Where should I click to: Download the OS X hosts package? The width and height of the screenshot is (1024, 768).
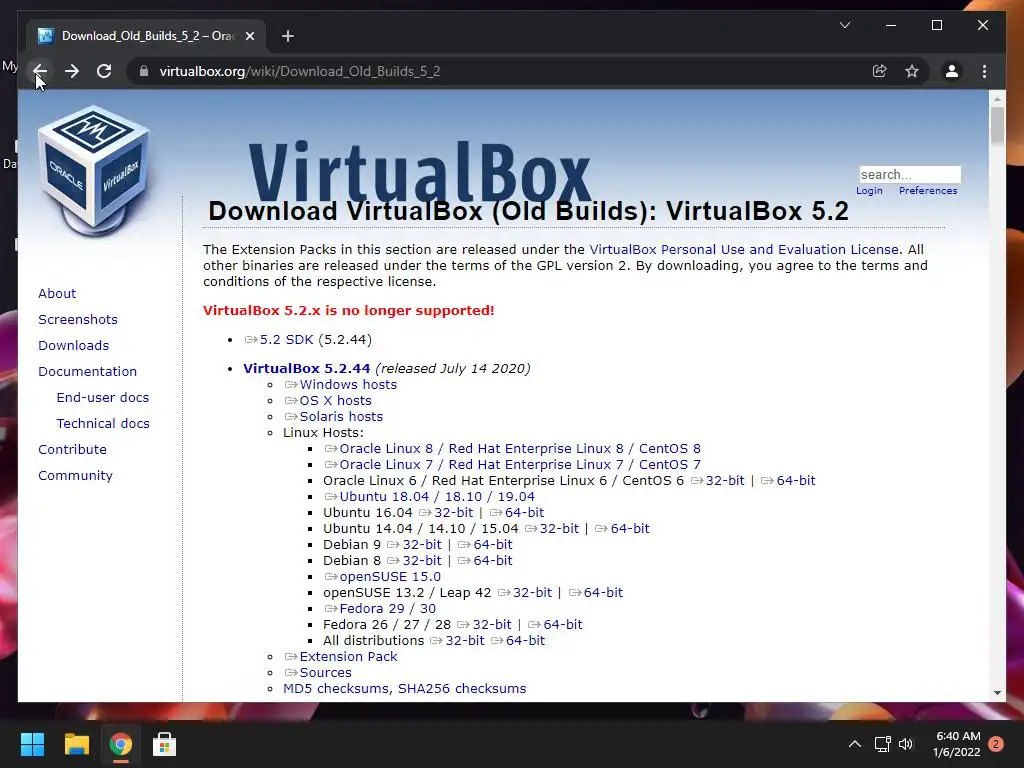click(335, 400)
